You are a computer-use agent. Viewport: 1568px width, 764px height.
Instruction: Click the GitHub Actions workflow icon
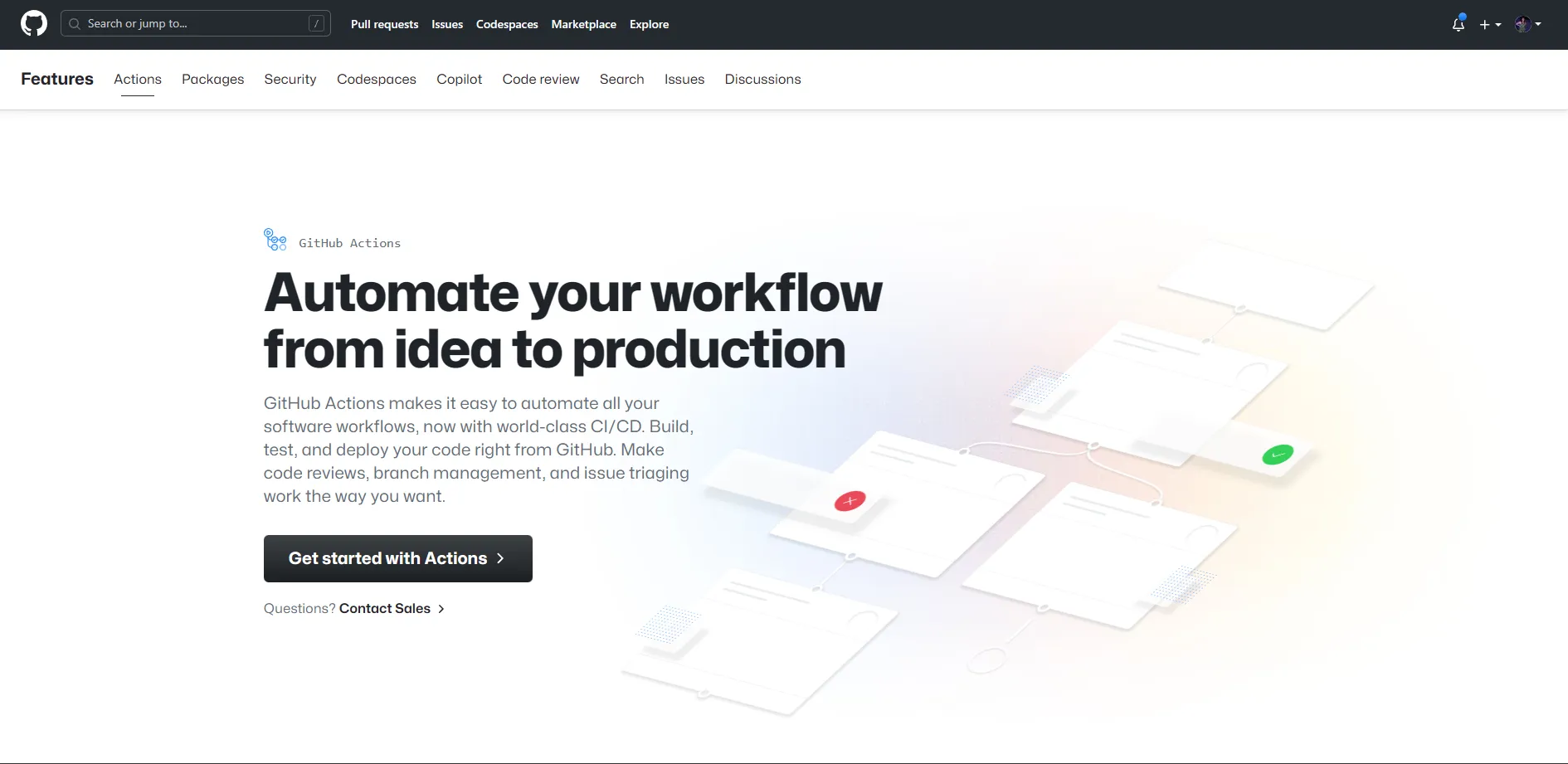pyautogui.click(x=275, y=241)
